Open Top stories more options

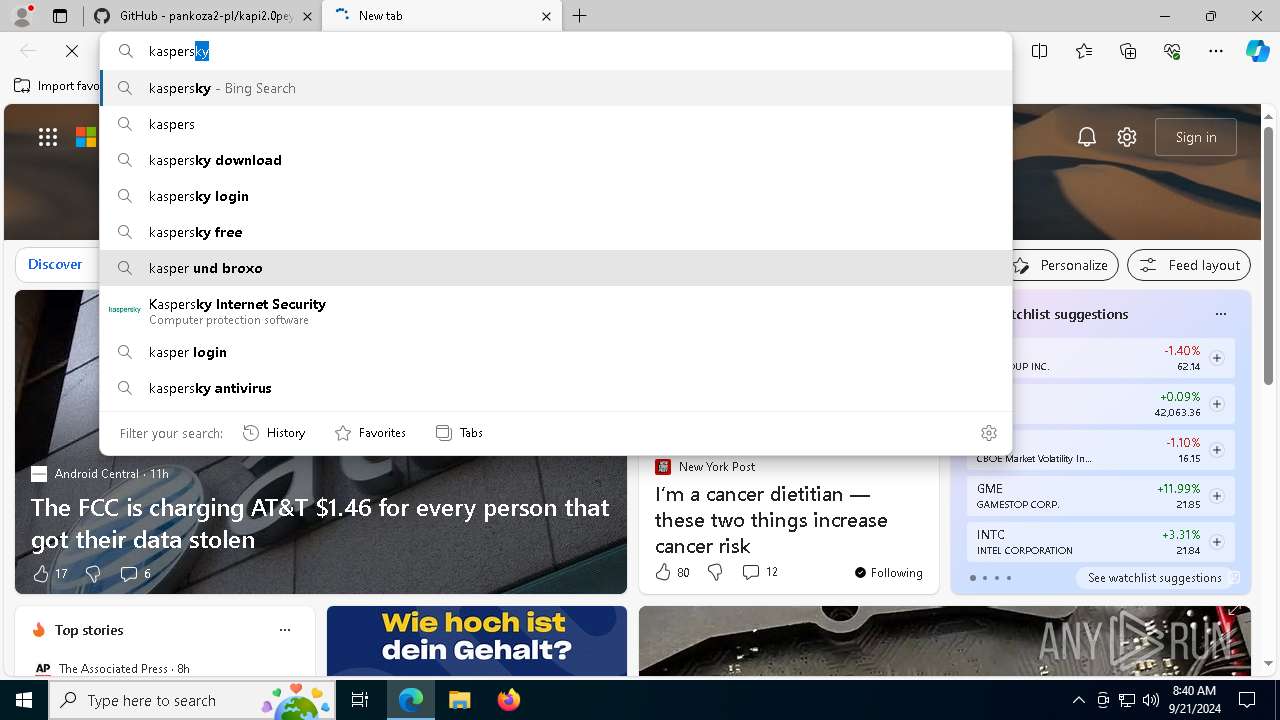coord(285,630)
